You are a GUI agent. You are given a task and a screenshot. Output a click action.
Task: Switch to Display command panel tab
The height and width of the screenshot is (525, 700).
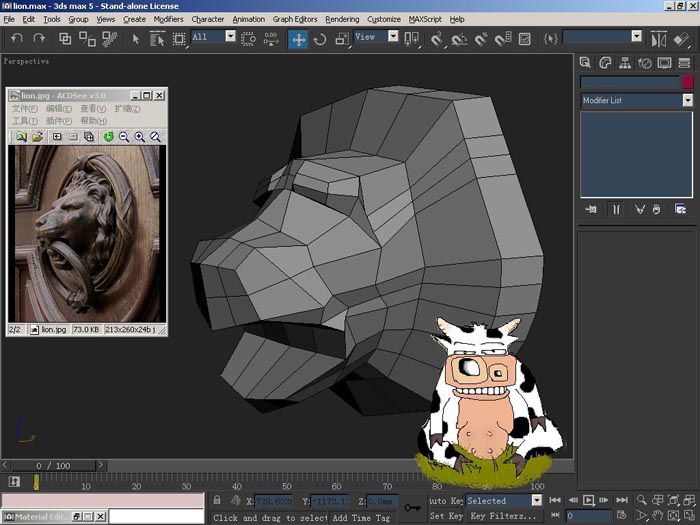pyautogui.click(x=664, y=63)
